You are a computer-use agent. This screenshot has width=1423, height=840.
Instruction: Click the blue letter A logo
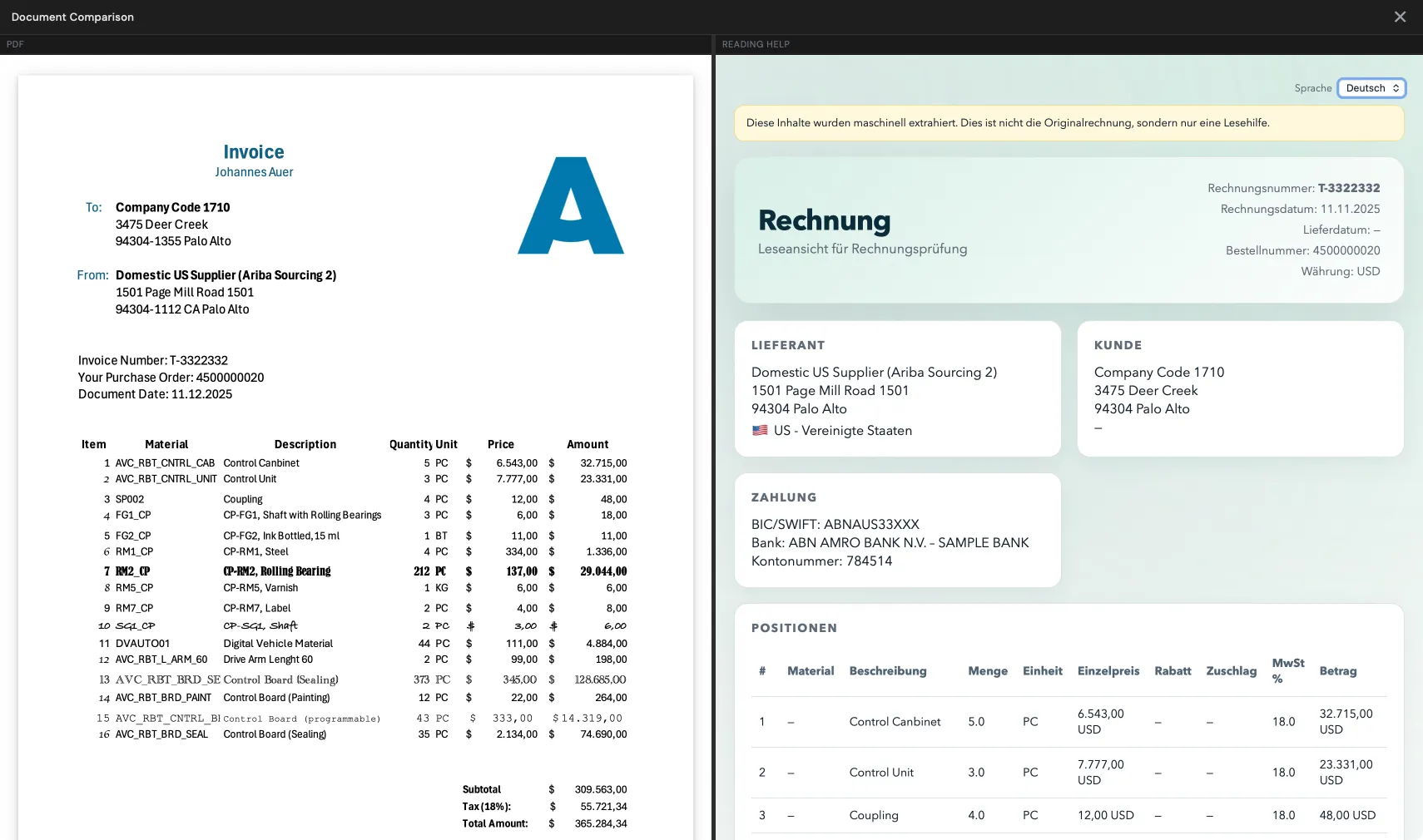(x=571, y=205)
